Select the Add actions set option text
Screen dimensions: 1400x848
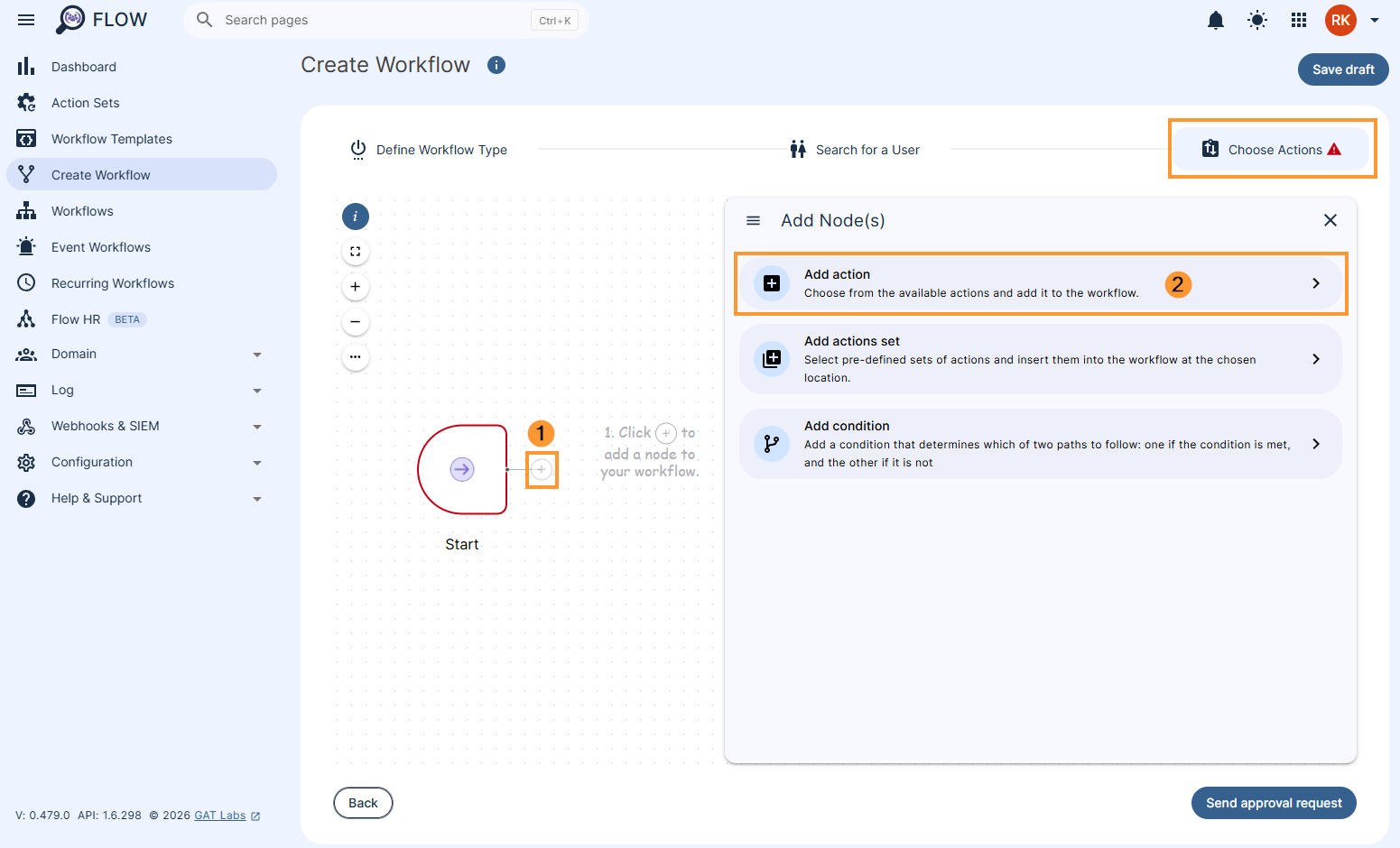[852, 341]
